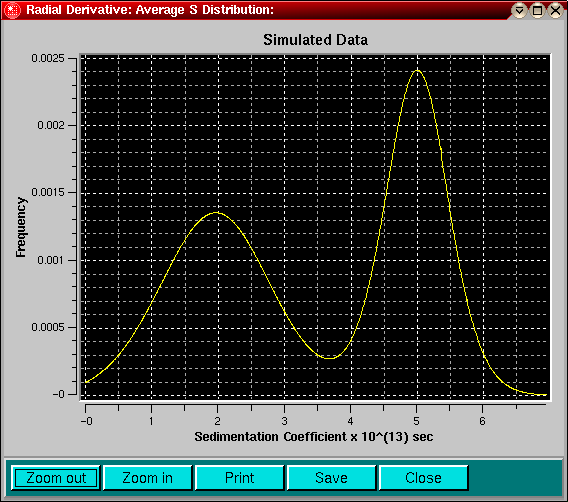The image size is (568, 502).
Task: Save the S distribution plot
Action: coord(331,478)
